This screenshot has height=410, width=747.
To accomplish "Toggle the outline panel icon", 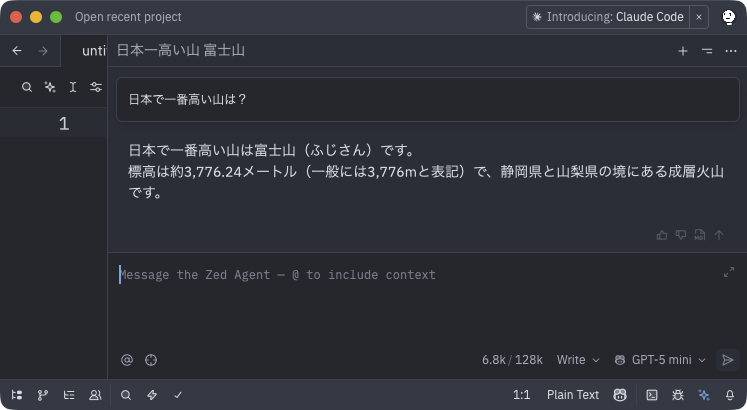I will [69, 395].
